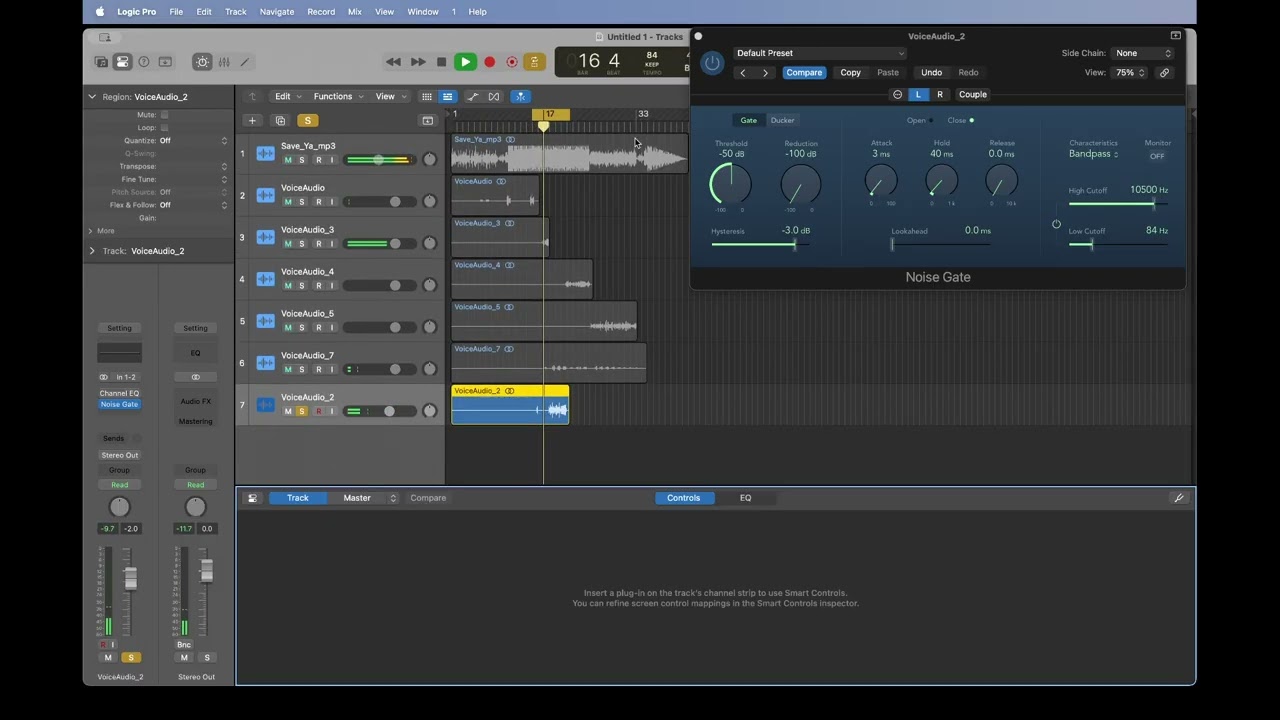The height and width of the screenshot is (720, 1280).
Task: Stop playback with the Stop button
Action: point(441,62)
